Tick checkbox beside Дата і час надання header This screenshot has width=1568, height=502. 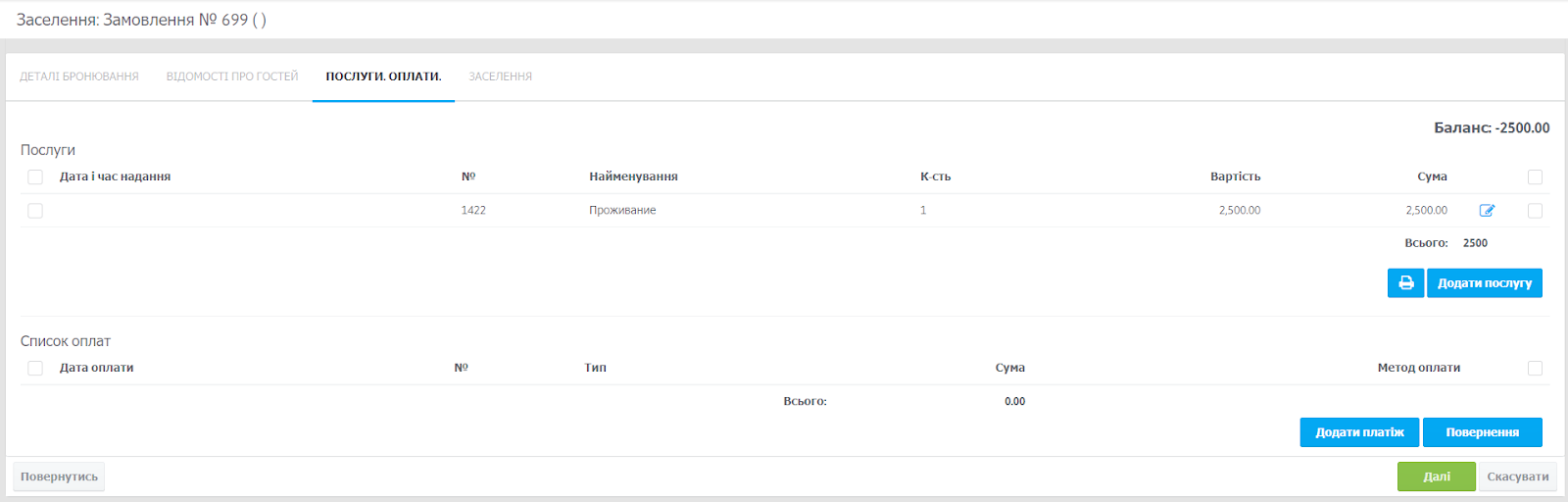(35, 177)
